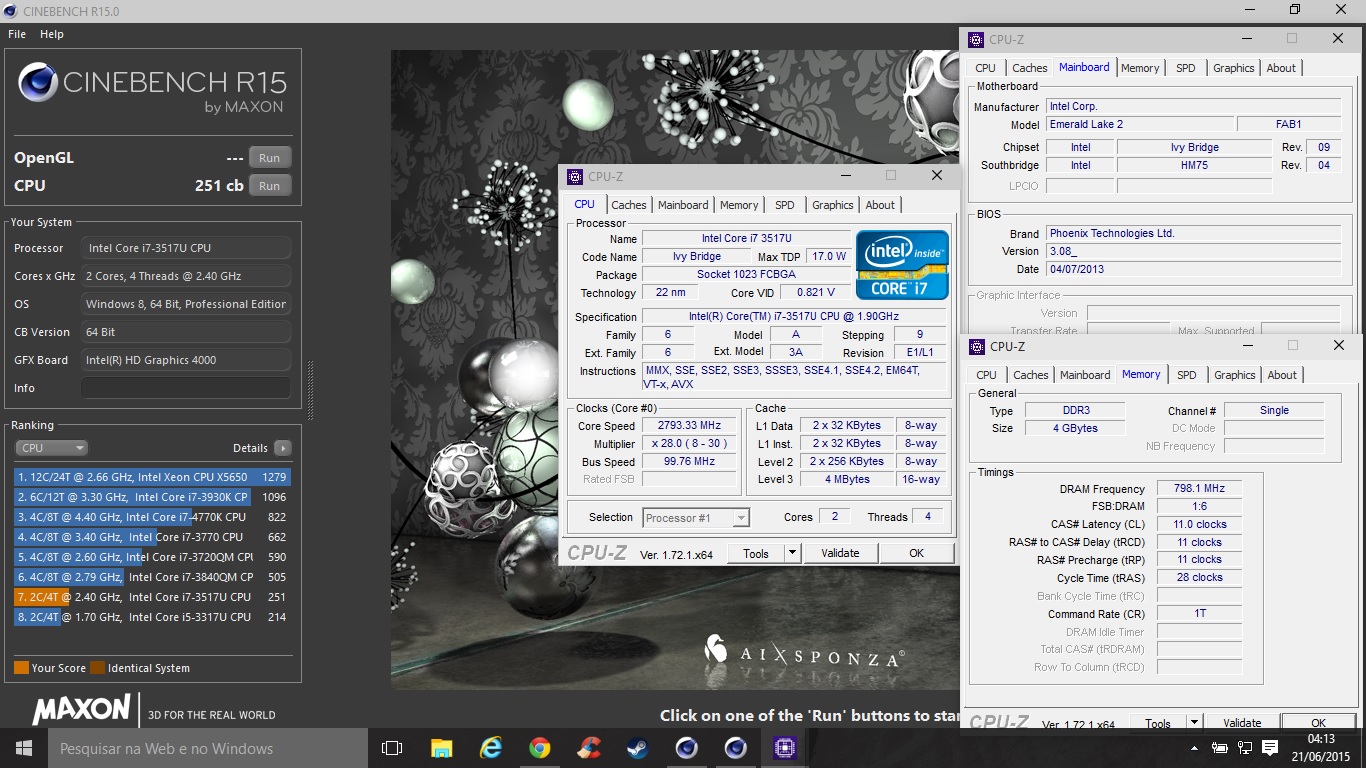Switch to Graphics tab in CPU-Z CPU window
This screenshot has width=1366, height=768.
833,205
